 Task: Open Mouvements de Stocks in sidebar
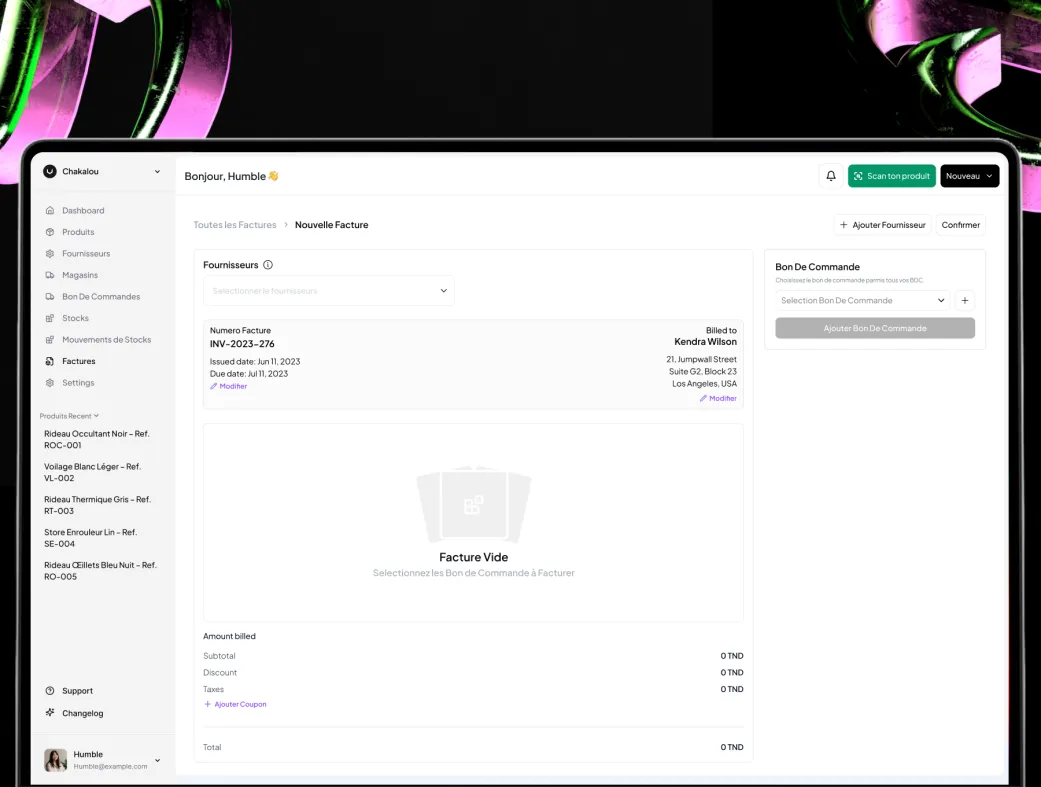[x=106, y=340]
